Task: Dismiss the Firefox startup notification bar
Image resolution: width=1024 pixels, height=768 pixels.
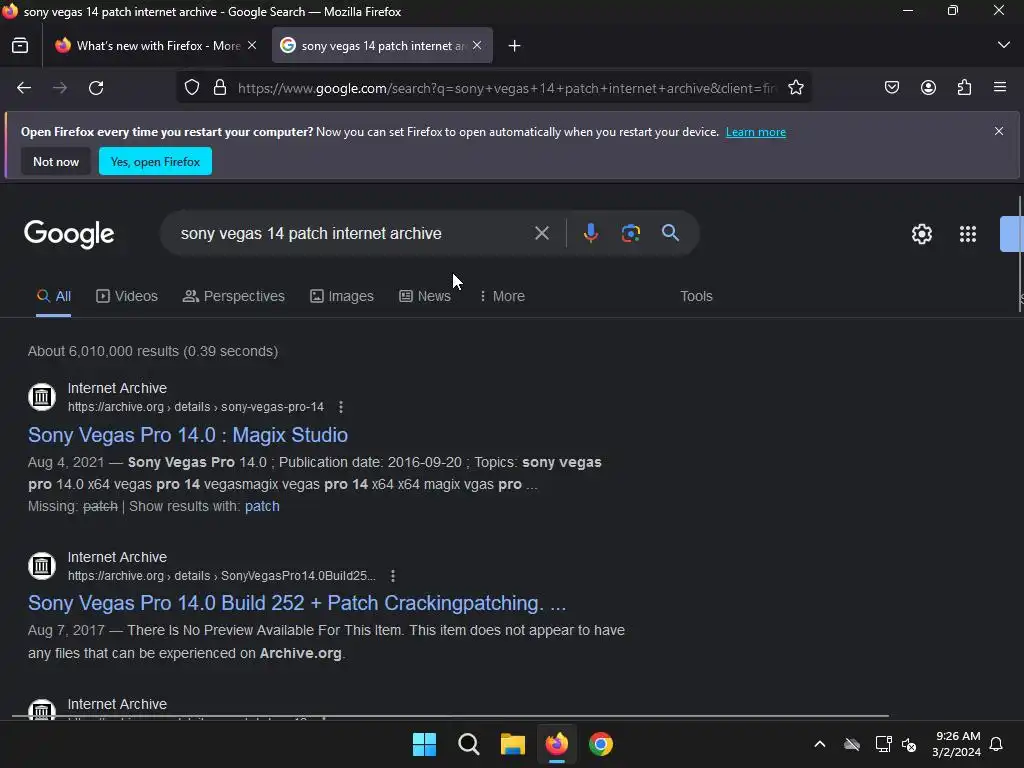Action: 999,131
